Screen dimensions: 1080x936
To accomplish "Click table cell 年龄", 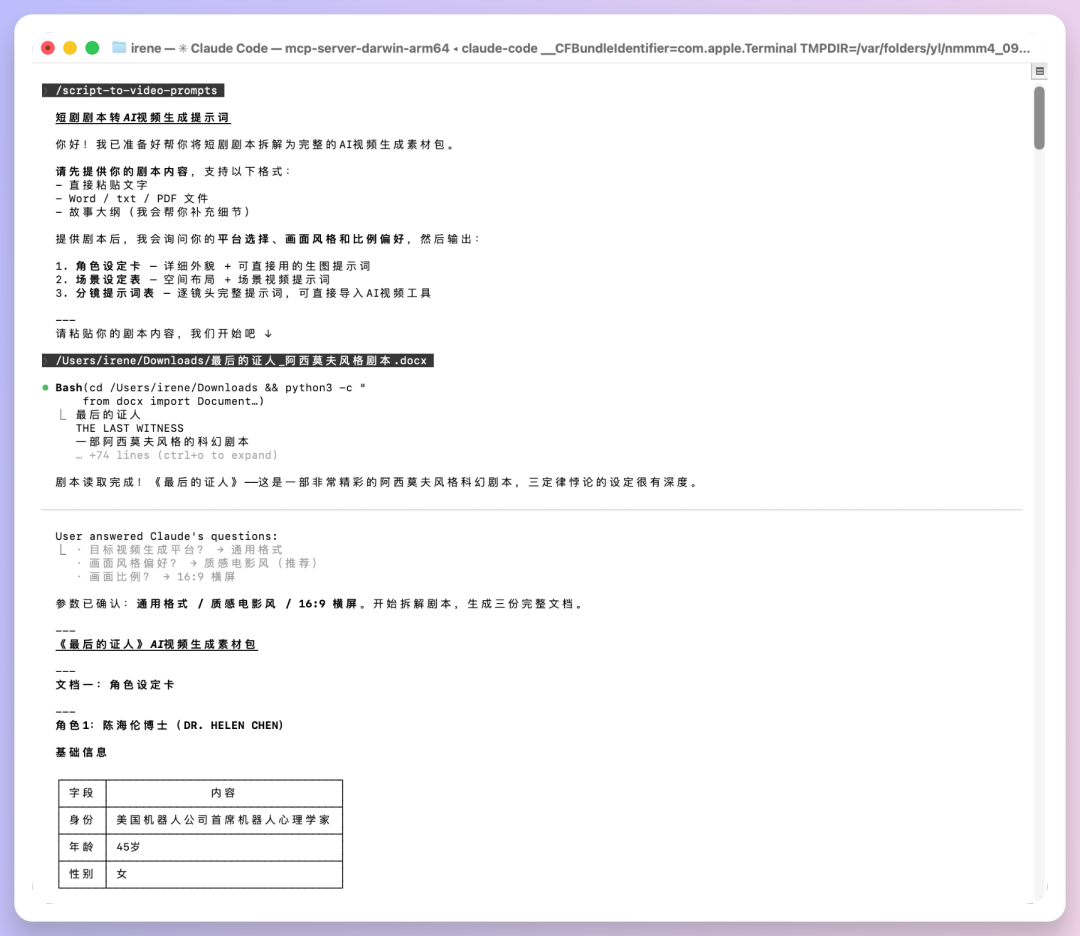I will [82, 847].
